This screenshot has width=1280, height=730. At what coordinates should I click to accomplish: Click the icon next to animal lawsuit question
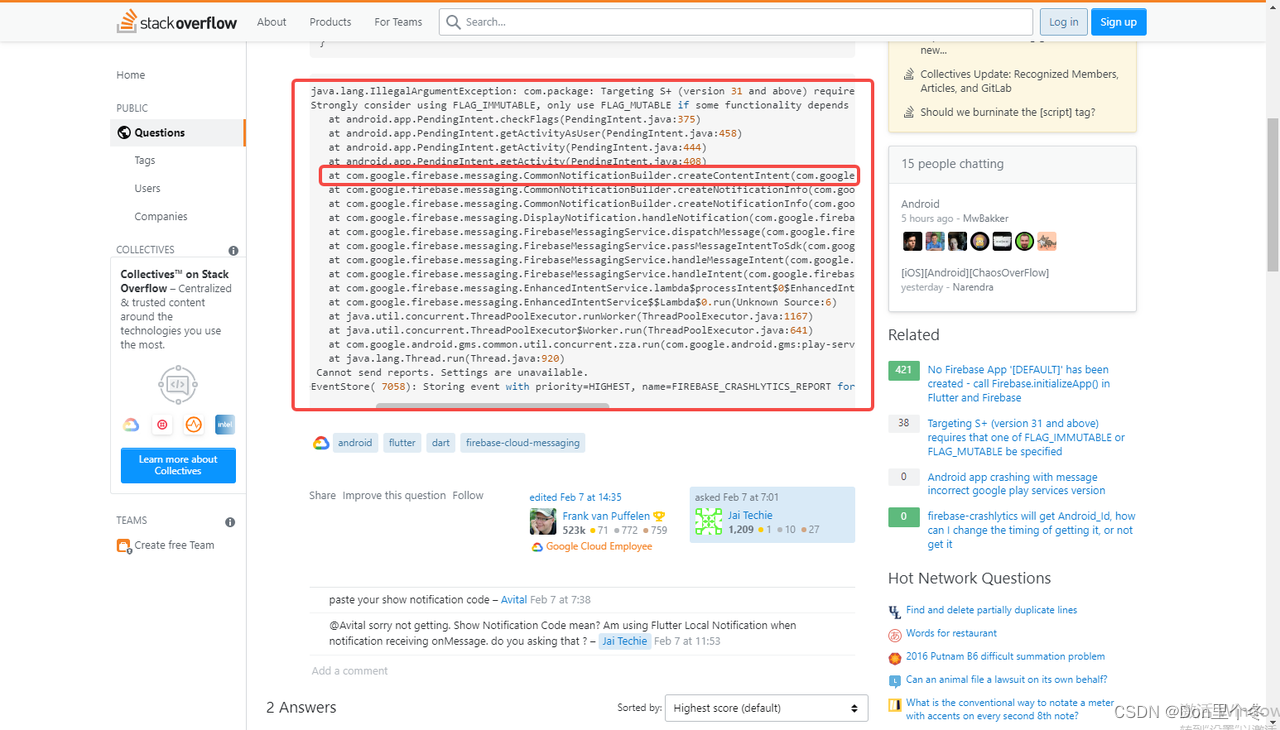click(x=895, y=681)
